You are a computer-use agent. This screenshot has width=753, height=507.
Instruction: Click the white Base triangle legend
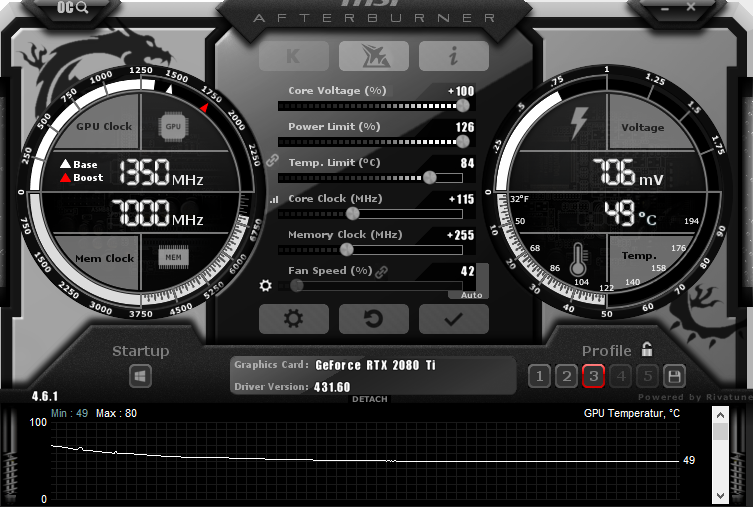(65, 164)
